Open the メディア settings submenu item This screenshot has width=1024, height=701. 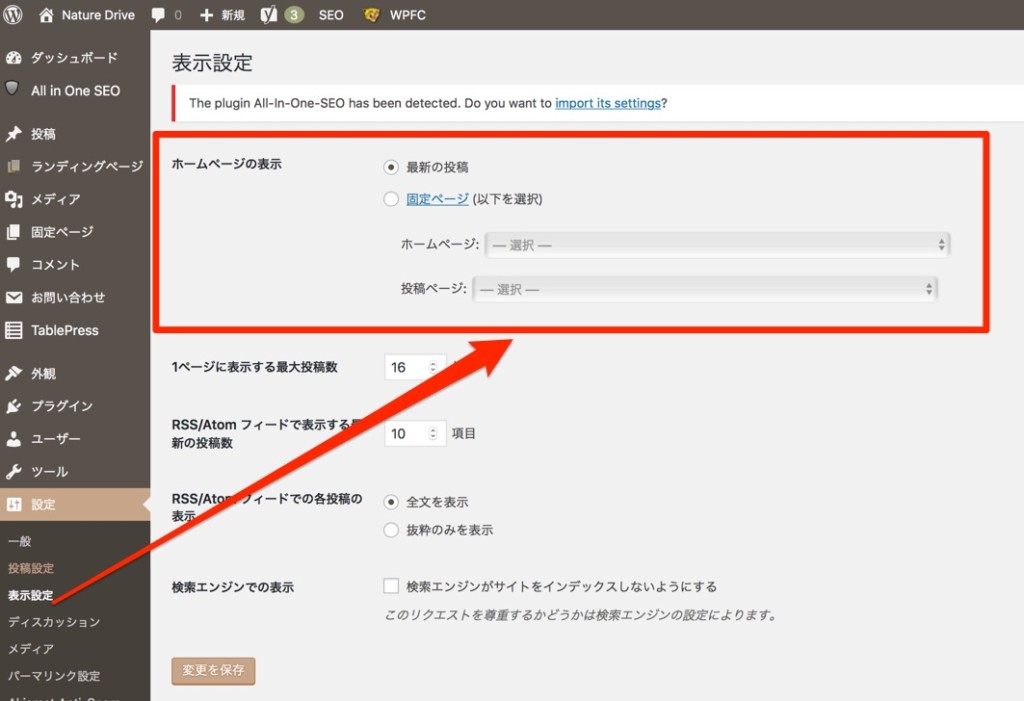tap(31, 649)
